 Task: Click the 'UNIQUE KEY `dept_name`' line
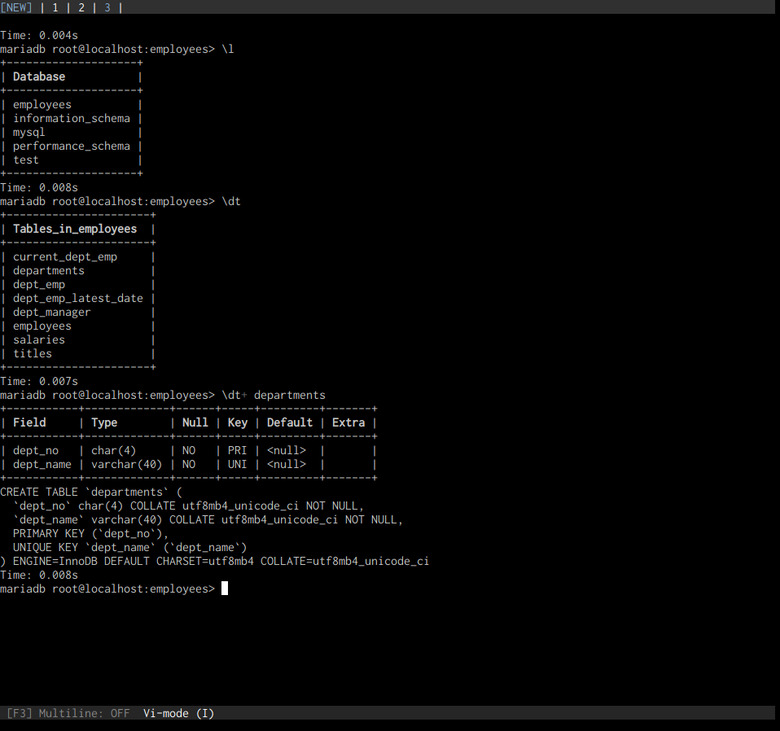pos(130,547)
